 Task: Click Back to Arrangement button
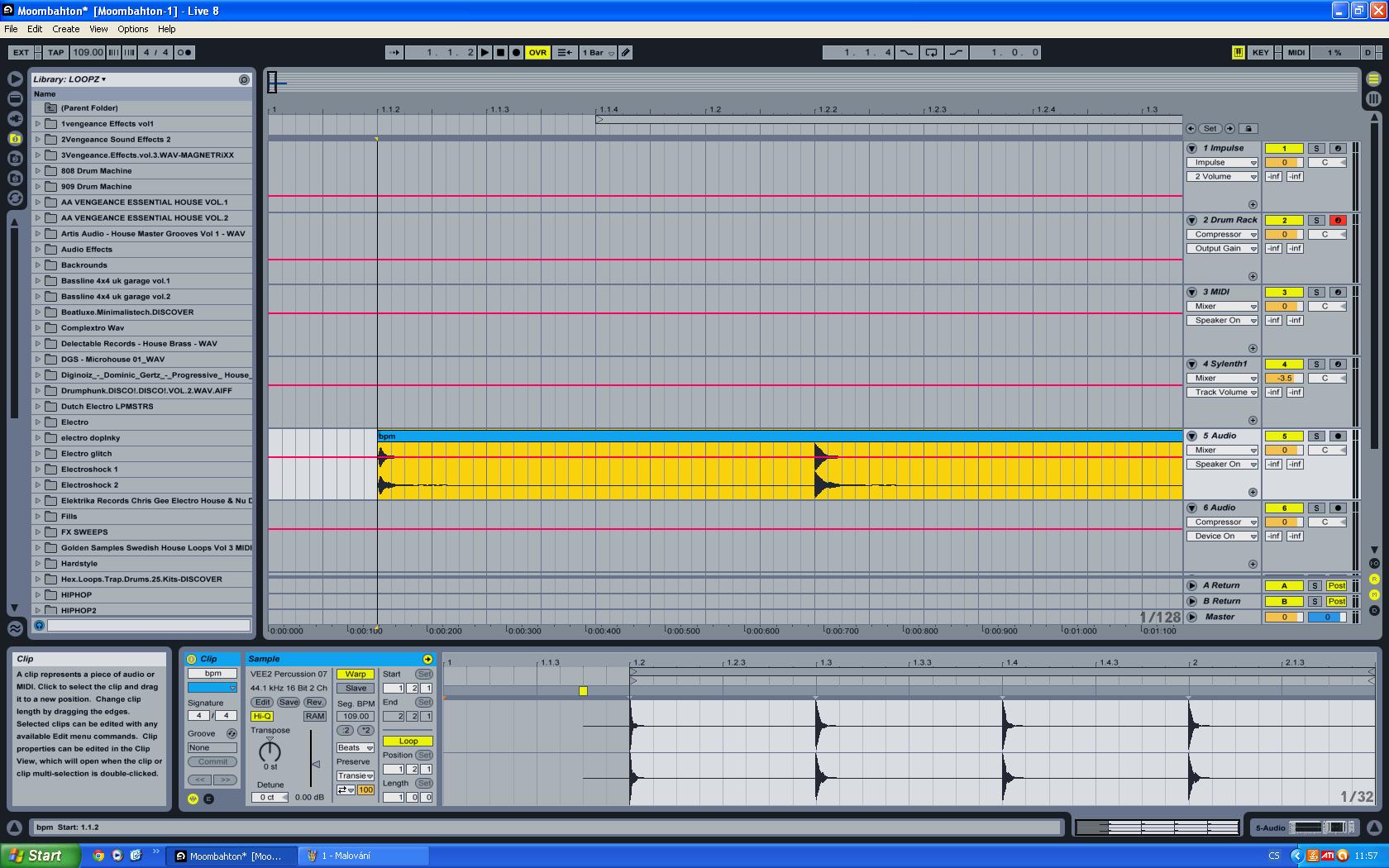click(565, 52)
